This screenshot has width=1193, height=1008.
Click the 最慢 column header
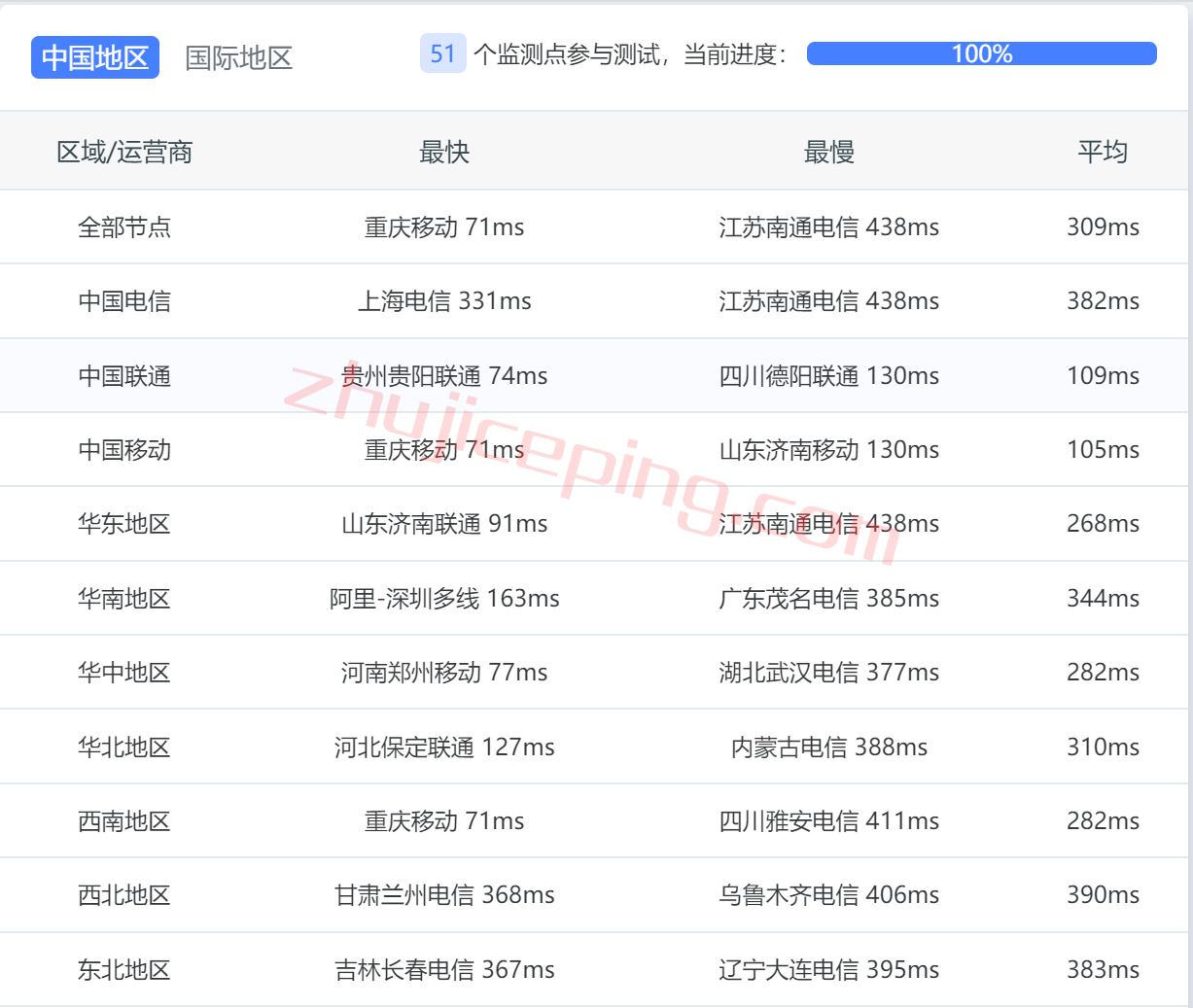click(x=828, y=152)
